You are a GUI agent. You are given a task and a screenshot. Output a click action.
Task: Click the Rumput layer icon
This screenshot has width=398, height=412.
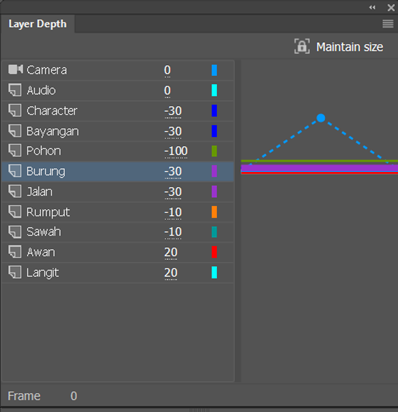pyautogui.click(x=15, y=212)
